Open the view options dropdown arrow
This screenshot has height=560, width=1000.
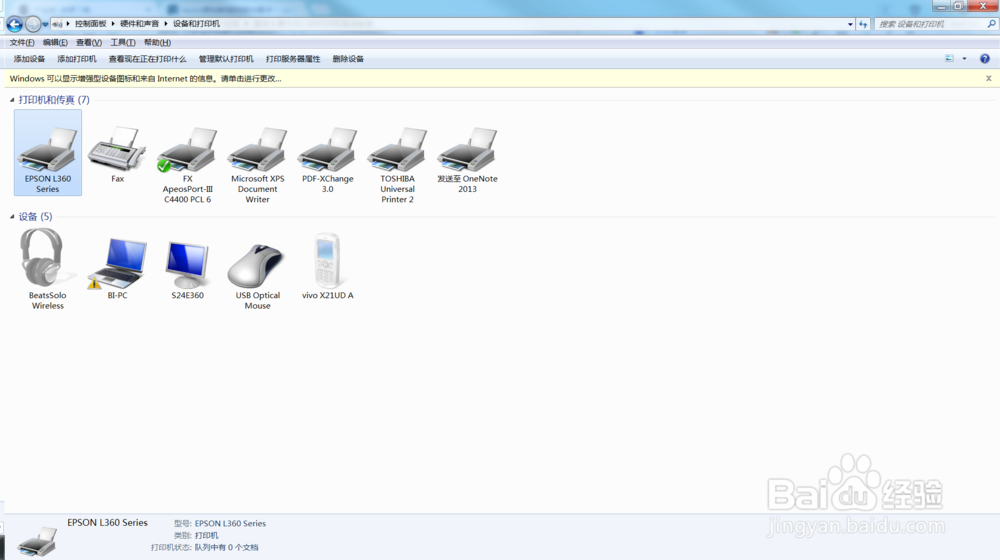pos(964,59)
